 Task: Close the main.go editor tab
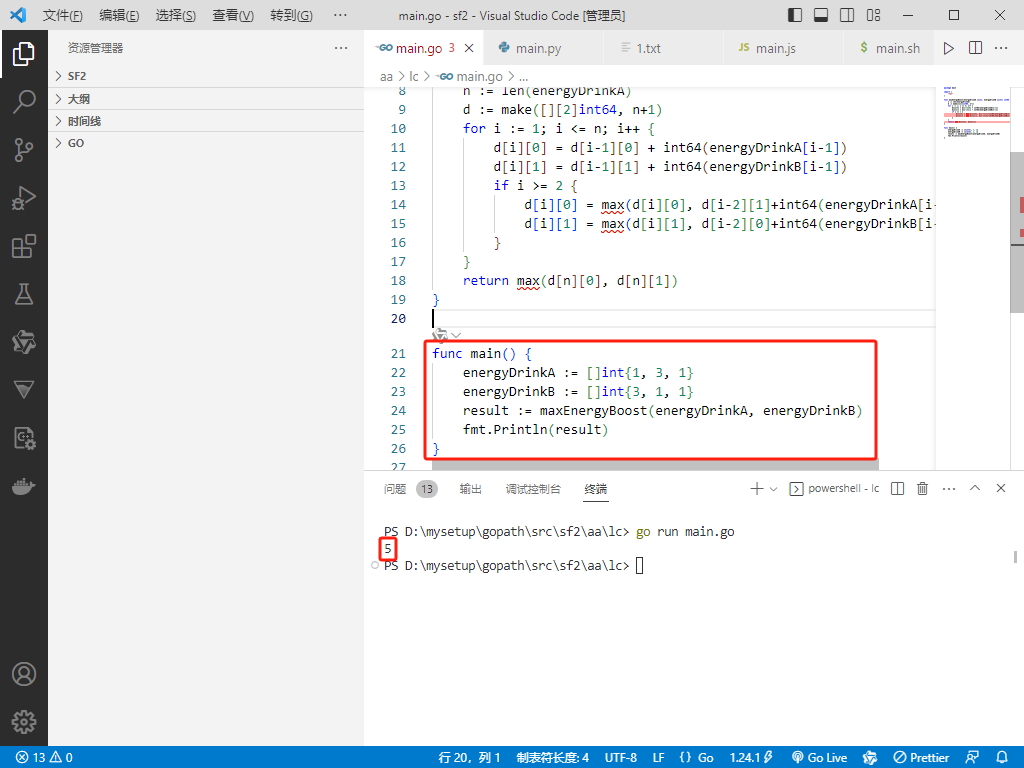coord(469,48)
